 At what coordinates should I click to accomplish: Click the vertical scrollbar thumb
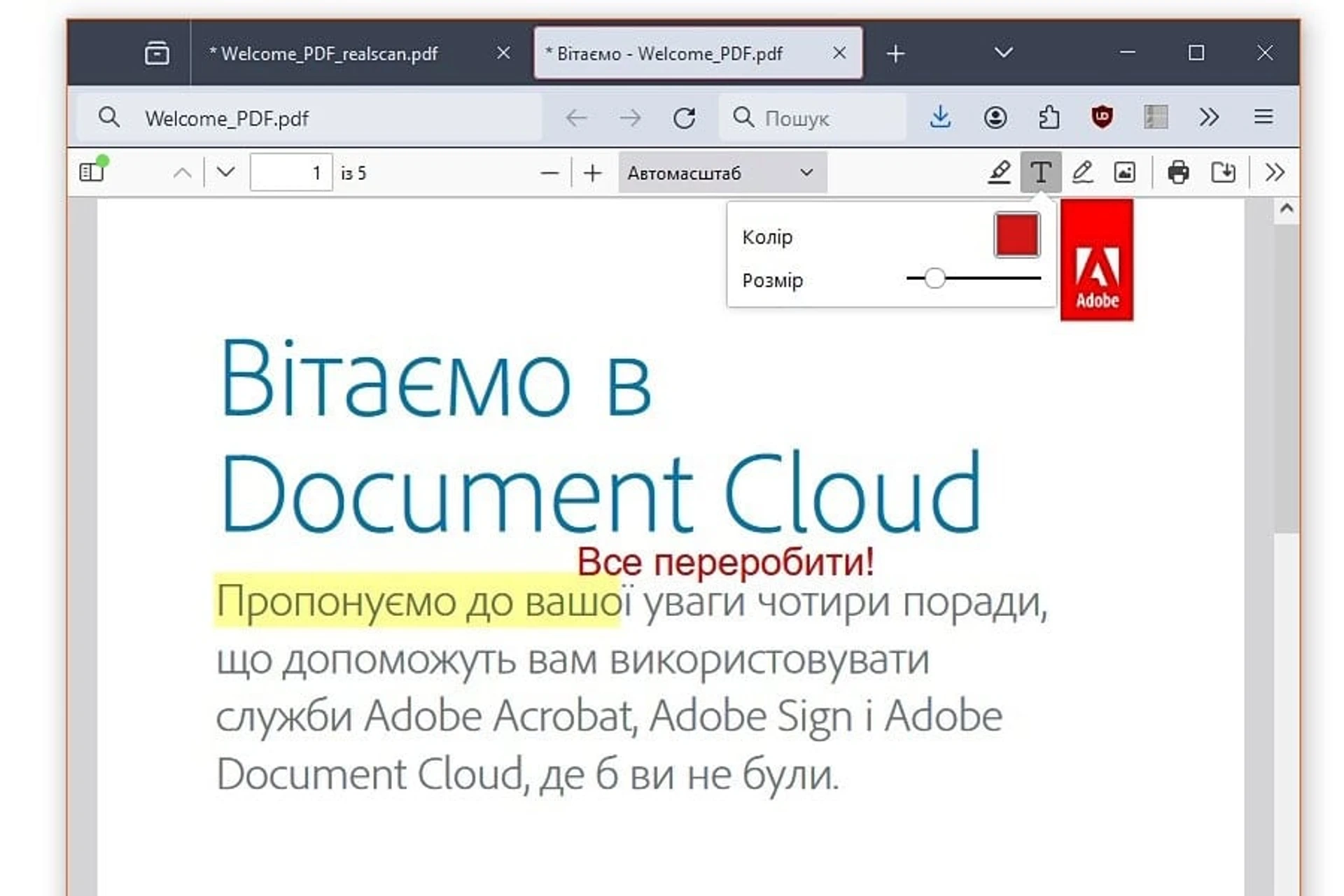click(x=1286, y=378)
